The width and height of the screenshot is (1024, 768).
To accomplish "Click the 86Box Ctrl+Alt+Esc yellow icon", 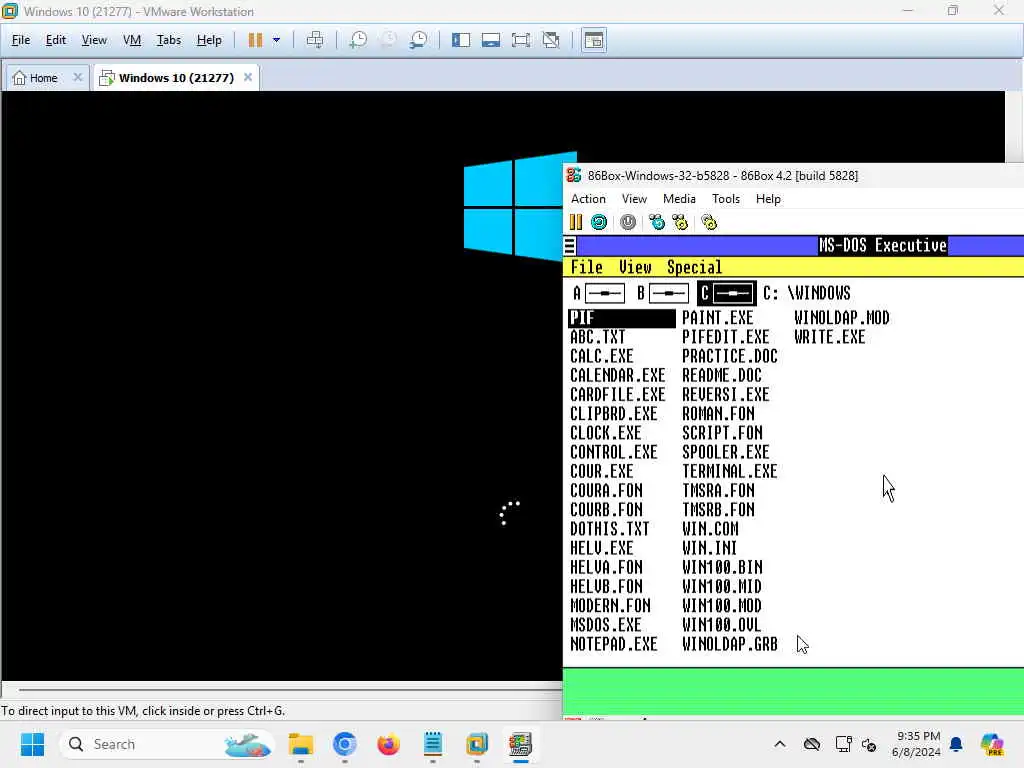I will click(680, 223).
